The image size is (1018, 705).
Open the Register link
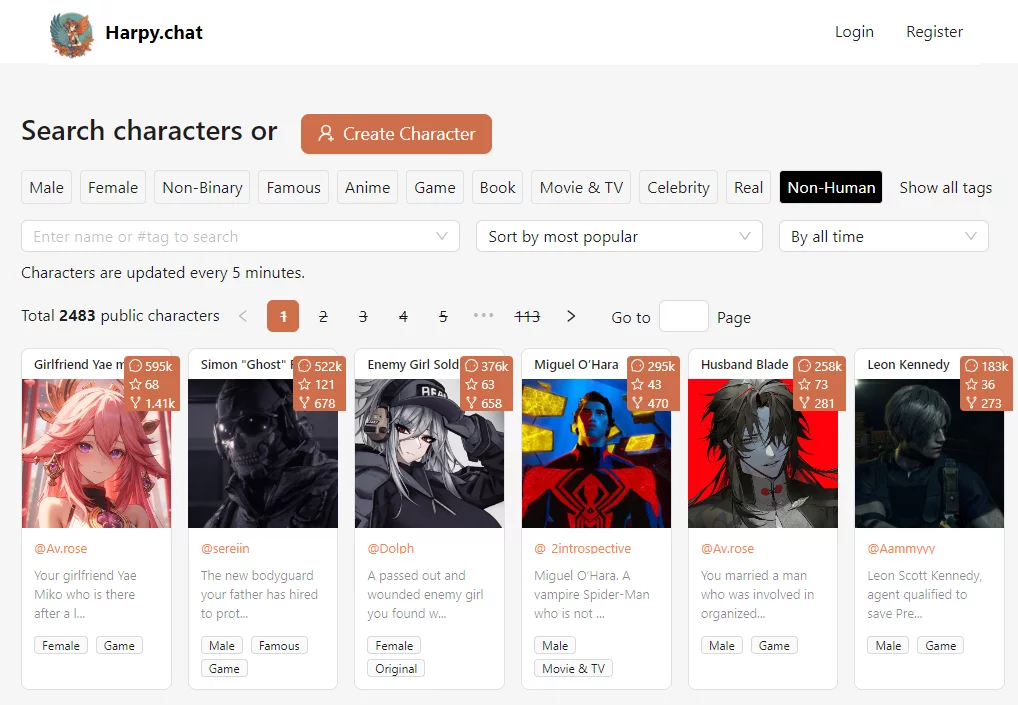(934, 32)
